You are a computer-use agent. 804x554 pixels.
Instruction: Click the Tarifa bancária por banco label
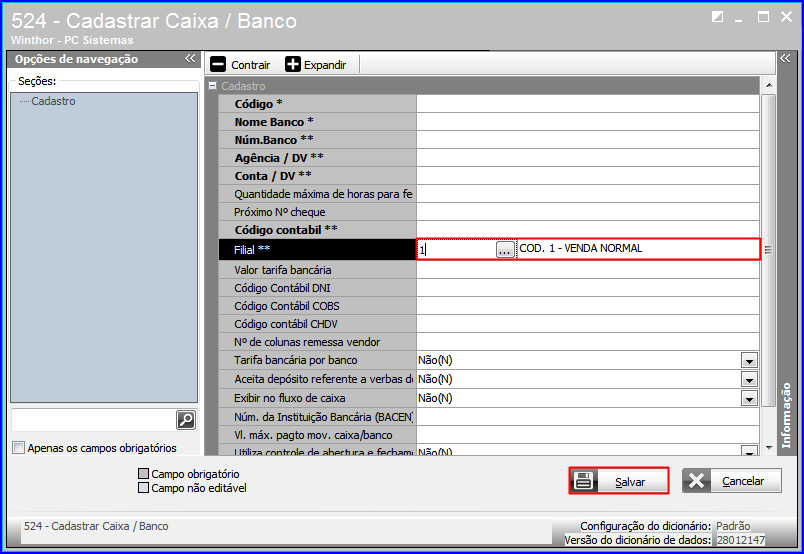[295, 360]
